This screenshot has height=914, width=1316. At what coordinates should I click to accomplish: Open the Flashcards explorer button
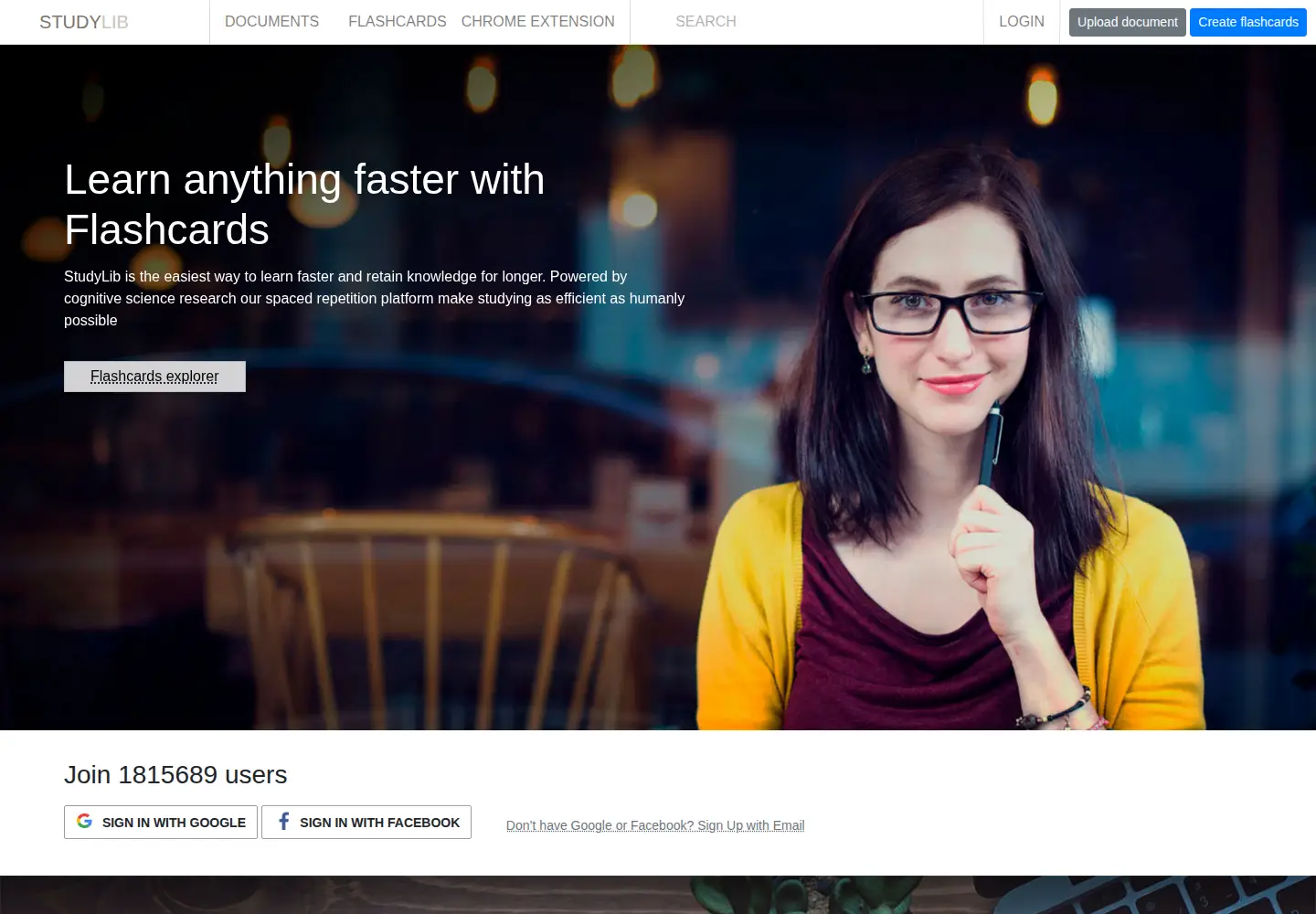tap(154, 377)
